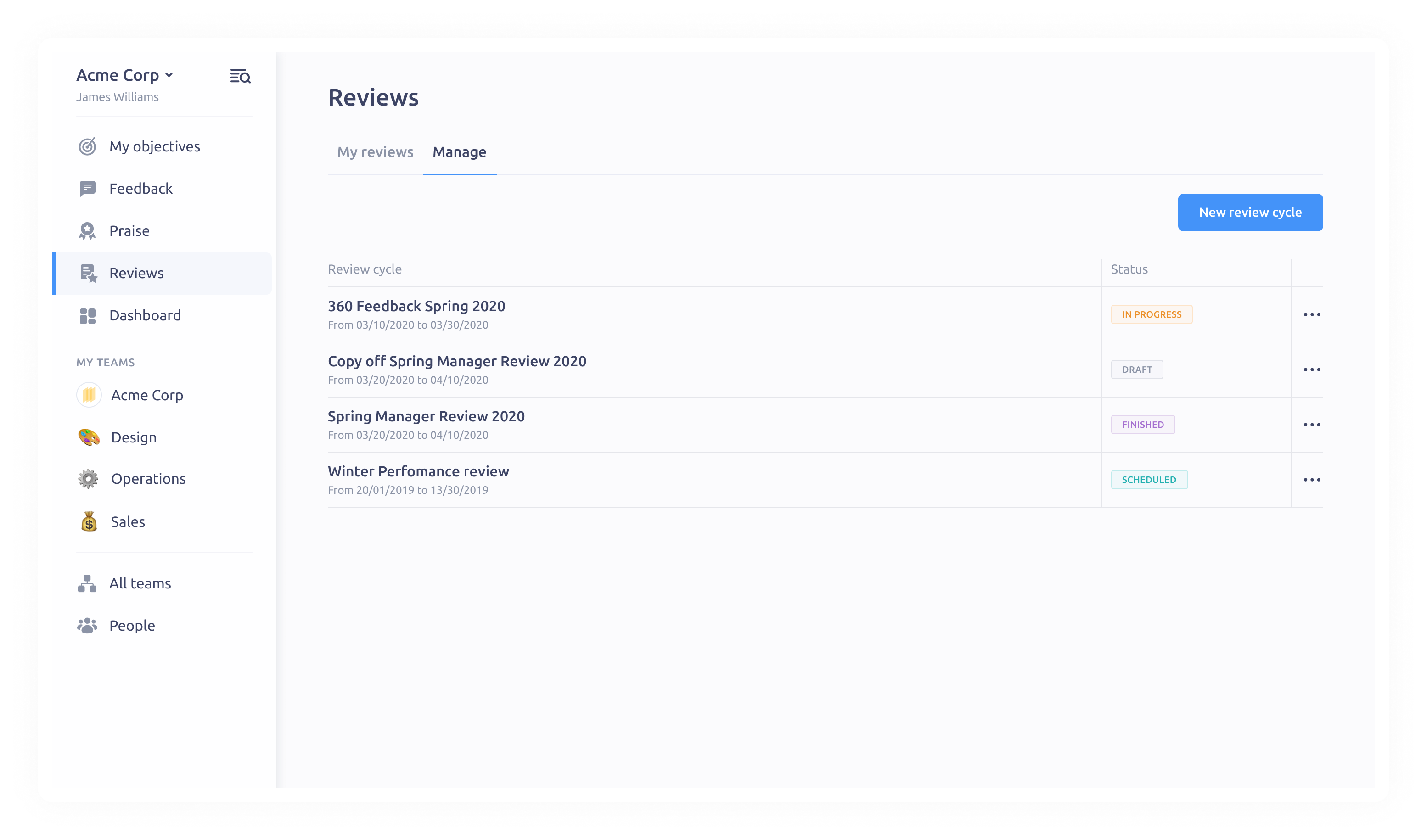The image size is (1427, 840).
Task: Select the Feedback icon in sidebar
Action: (88, 188)
